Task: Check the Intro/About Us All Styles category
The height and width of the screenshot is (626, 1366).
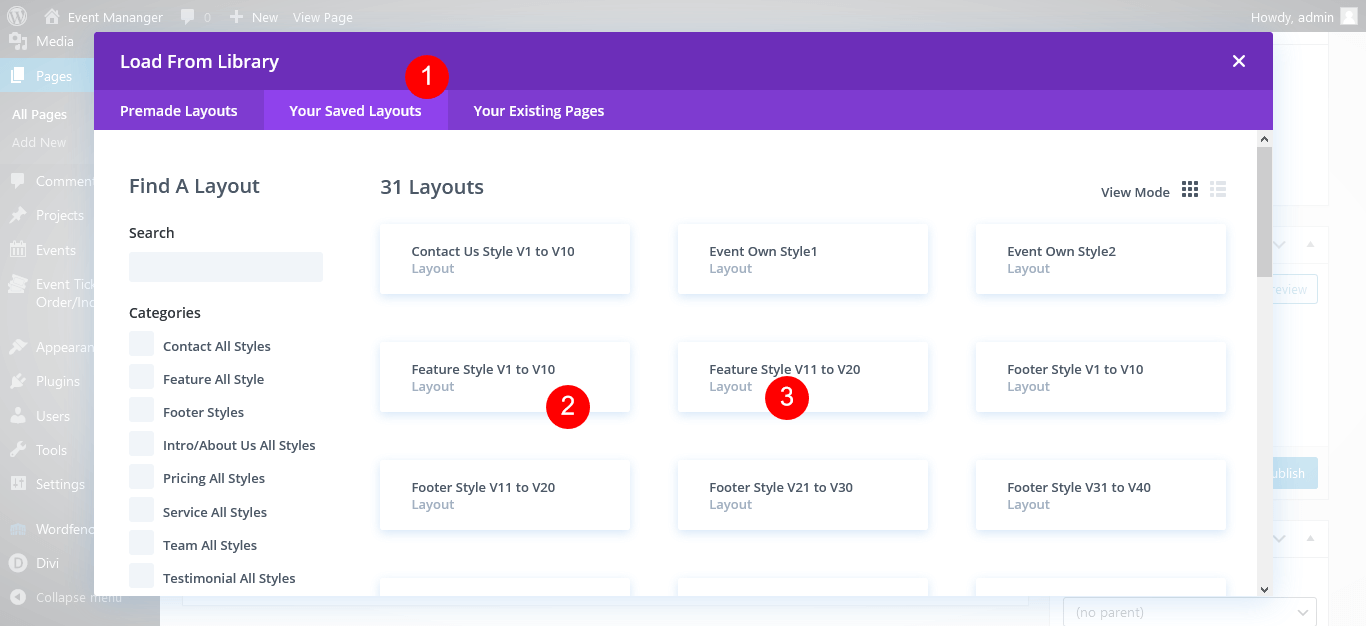Action: coord(141,443)
